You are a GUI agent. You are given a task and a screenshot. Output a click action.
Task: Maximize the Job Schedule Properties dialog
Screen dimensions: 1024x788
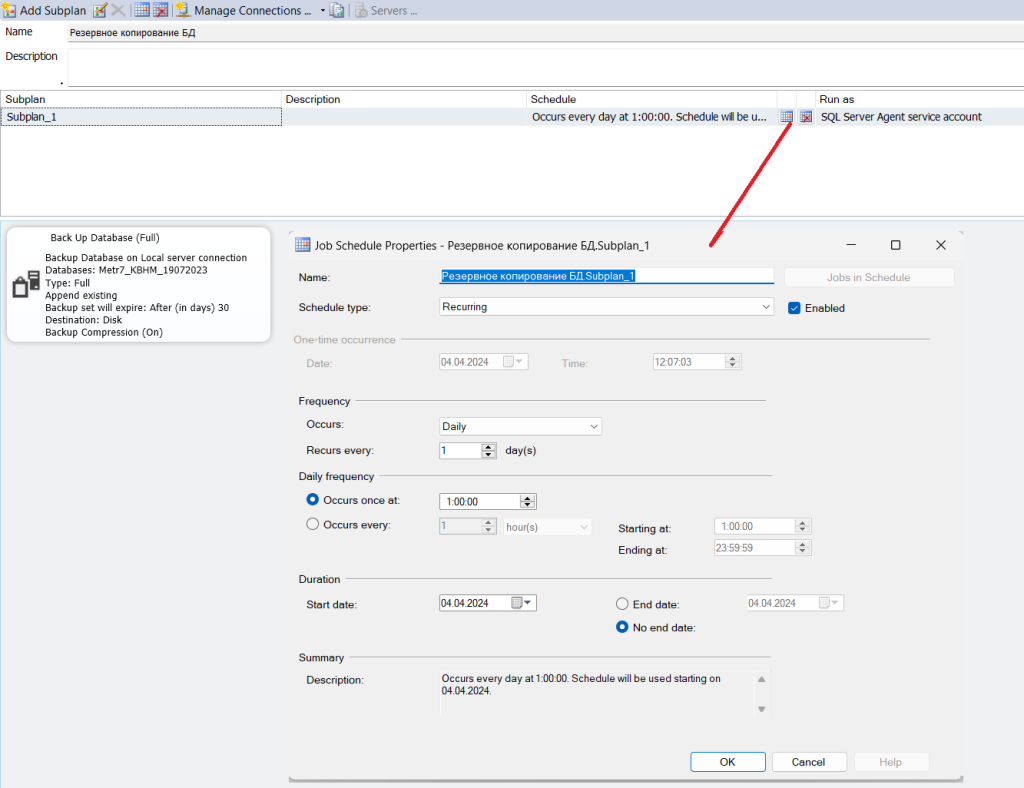pos(895,245)
